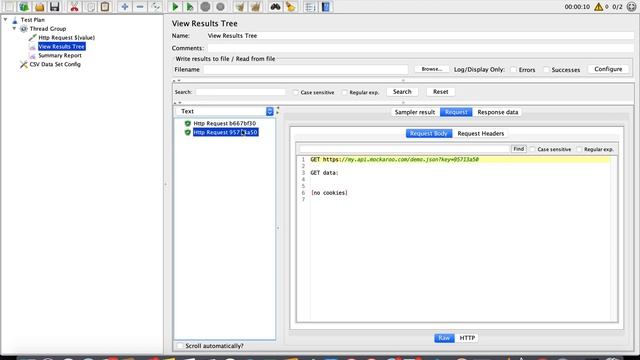
Task: Click the Reset button
Action: pos(440,92)
